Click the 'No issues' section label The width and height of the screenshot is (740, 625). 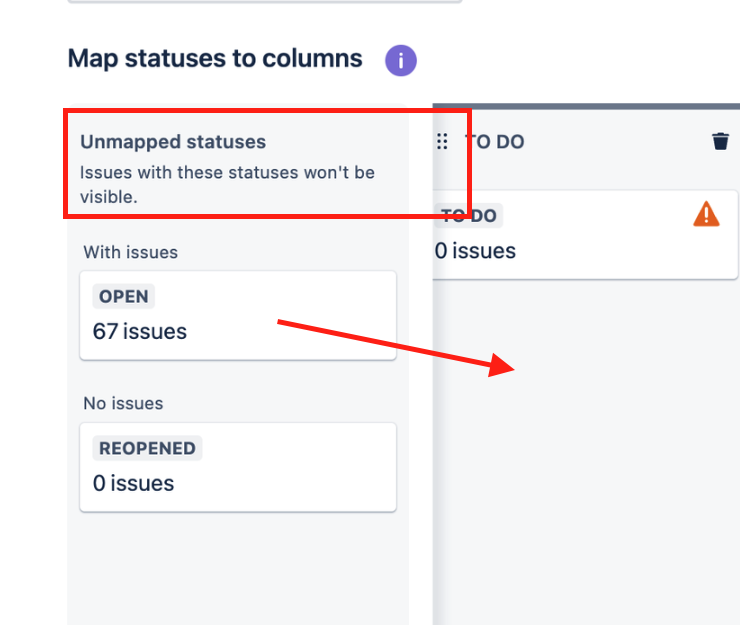tap(123, 404)
